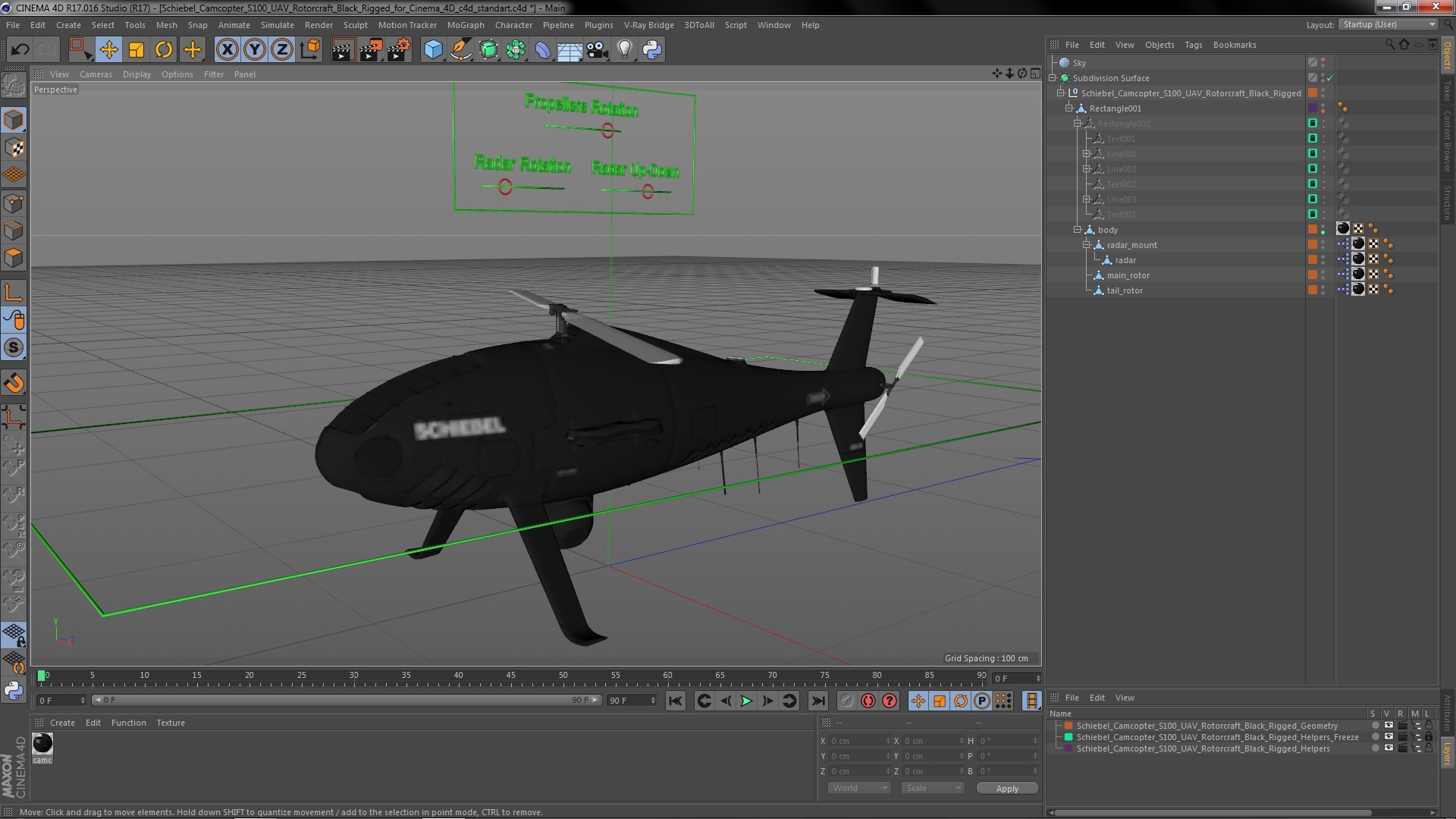The width and height of the screenshot is (1456, 819).
Task: Toggle Y axis lock
Action: coord(255,50)
